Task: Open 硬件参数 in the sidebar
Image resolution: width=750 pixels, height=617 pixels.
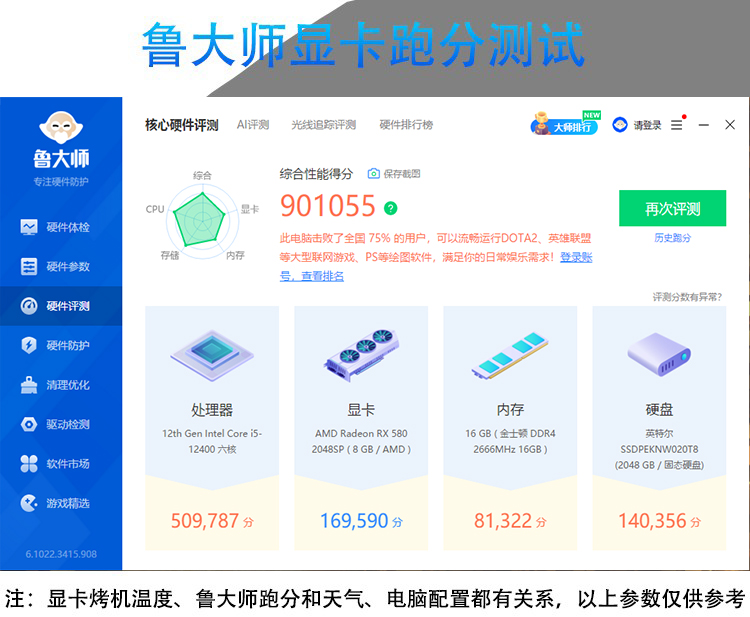Action: (61, 266)
